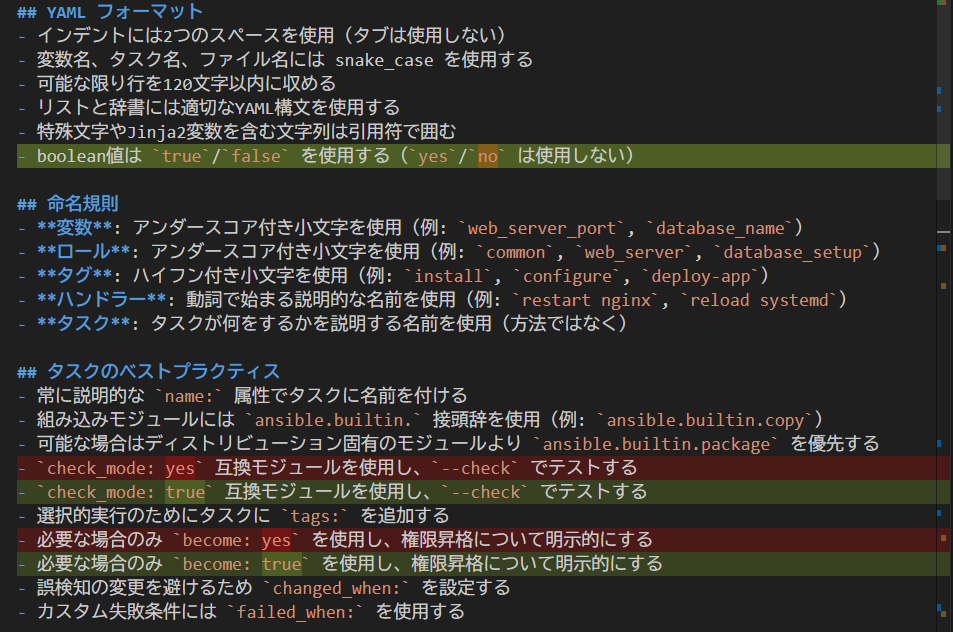
Task: Click the '**ロール**' bold label
Action: [x=84, y=252]
